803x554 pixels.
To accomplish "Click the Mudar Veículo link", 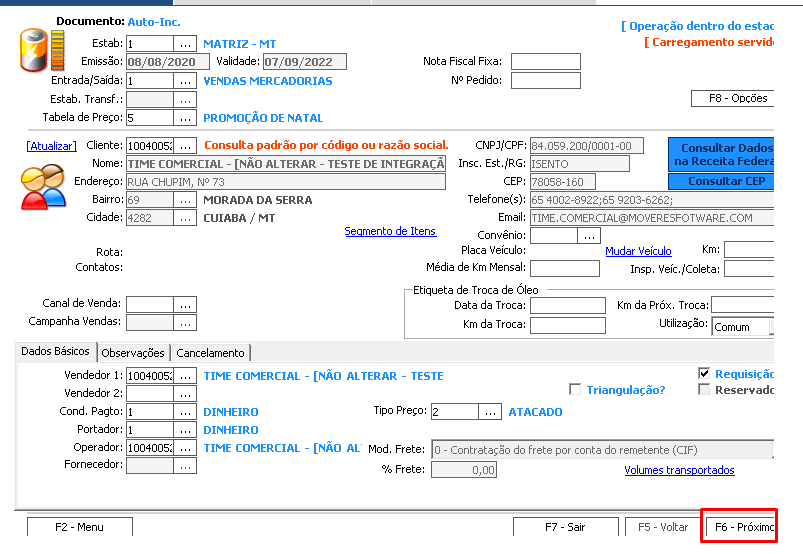I will [638, 251].
